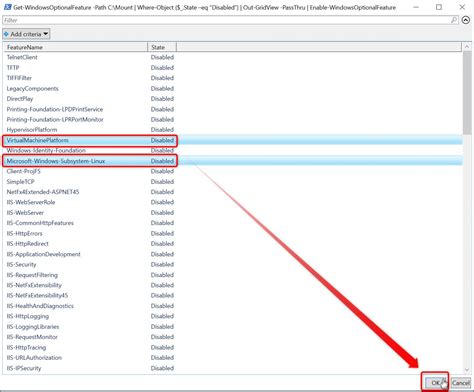The width and height of the screenshot is (474, 392).
Task: Select the IIS-HttpErrors row
Action: pos(233,233)
